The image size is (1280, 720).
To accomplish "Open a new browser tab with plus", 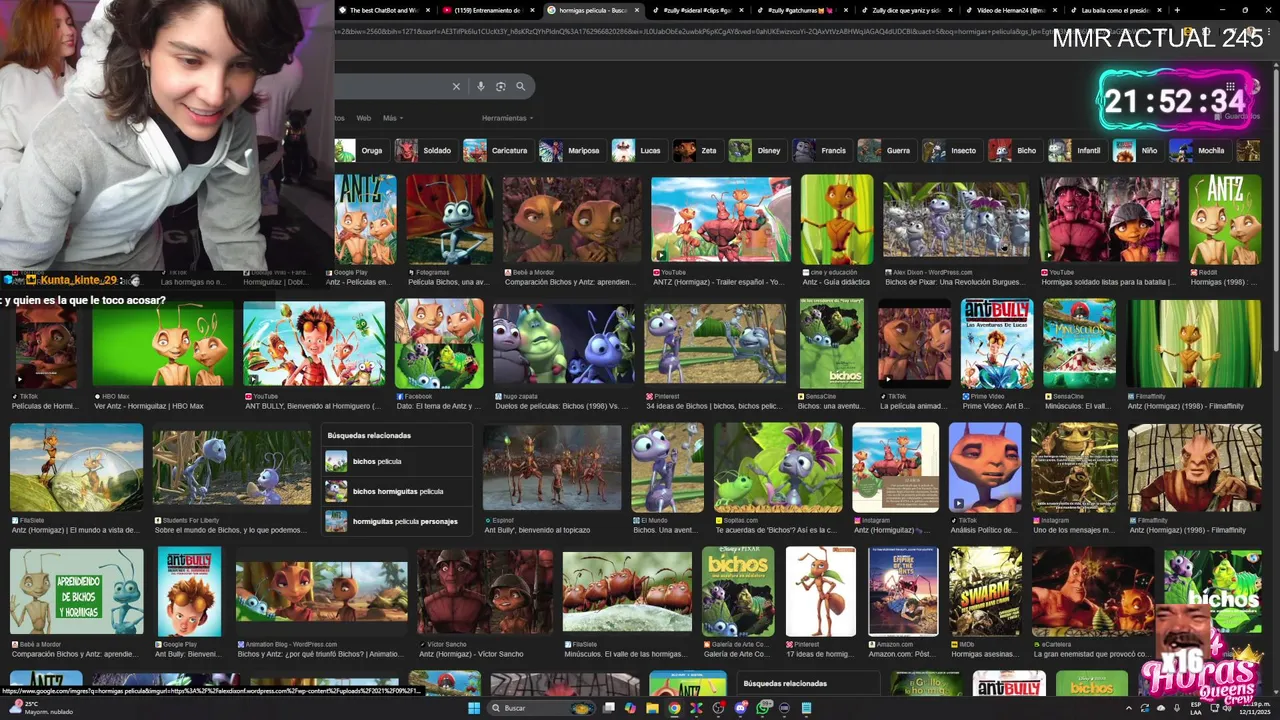I will coord(1177,10).
